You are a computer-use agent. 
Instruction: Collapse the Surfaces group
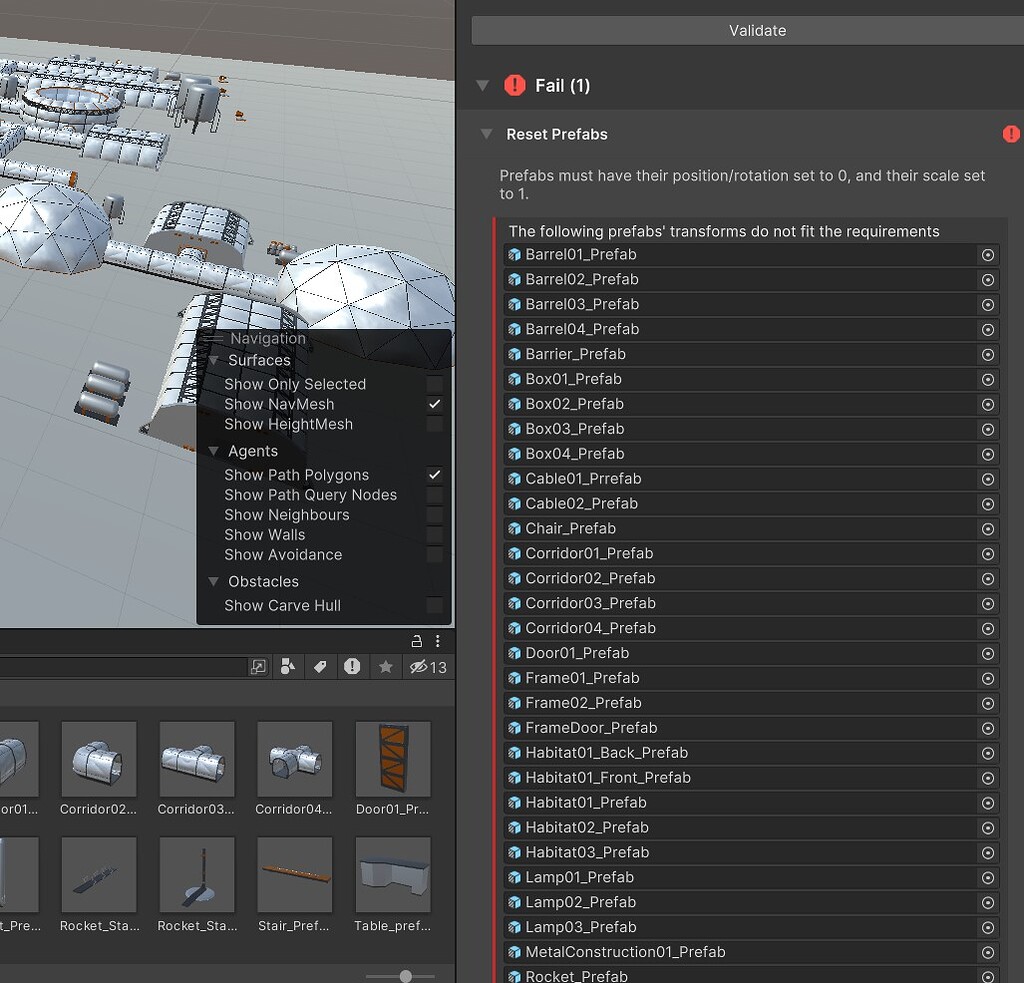click(213, 360)
